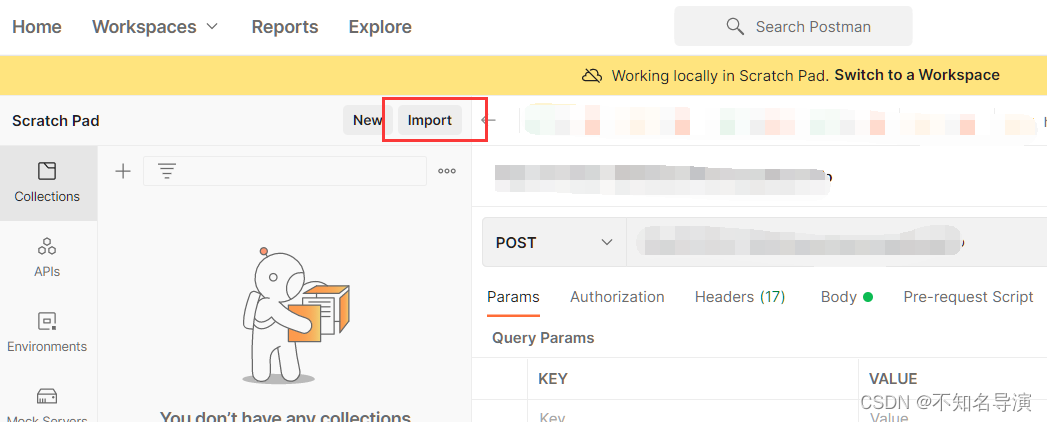The image size is (1047, 422).
Task: Switch to the Headers (17) tab
Action: click(740, 297)
